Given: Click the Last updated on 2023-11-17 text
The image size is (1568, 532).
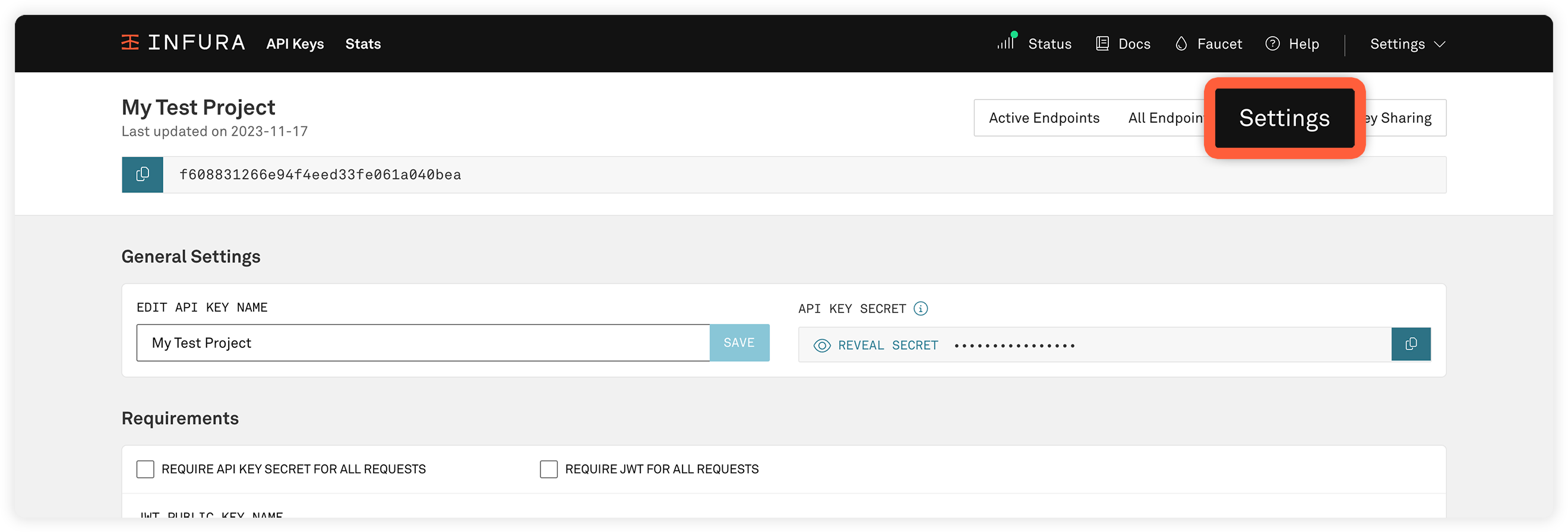Looking at the screenshot, I should [x=215, y=131].
